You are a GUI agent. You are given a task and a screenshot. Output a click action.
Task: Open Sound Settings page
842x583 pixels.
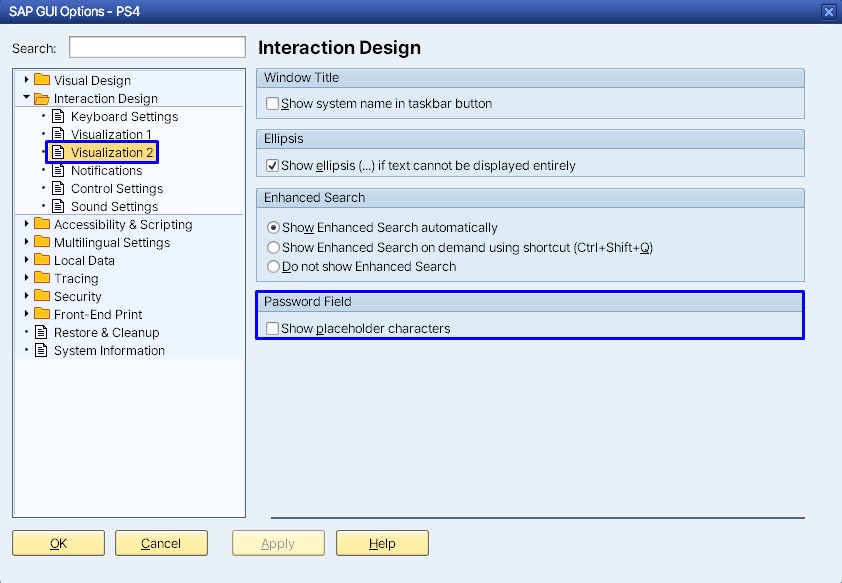pyautogui.click(x=114, y=206)
